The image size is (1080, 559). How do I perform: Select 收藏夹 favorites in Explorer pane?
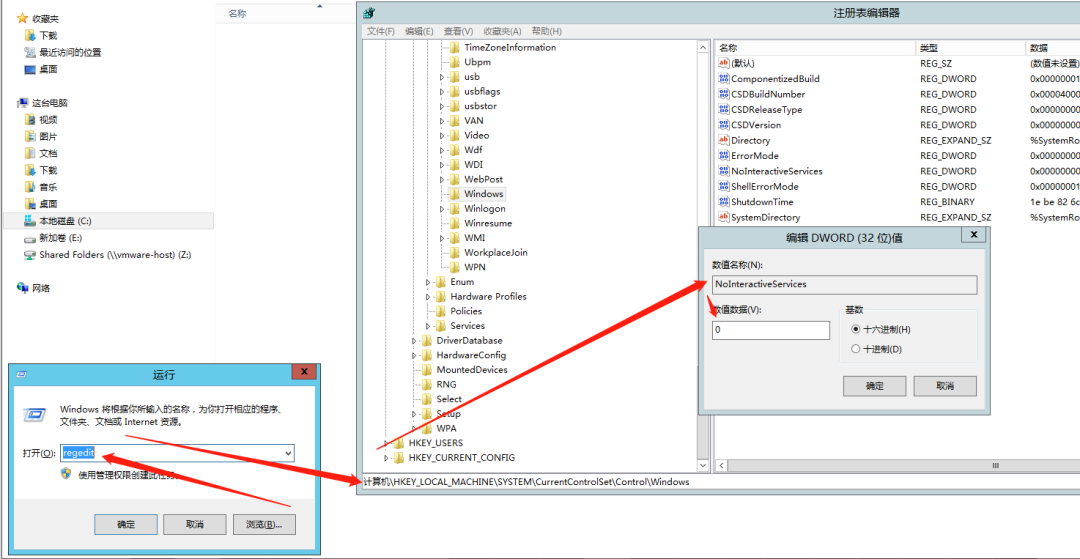point(45,19)
